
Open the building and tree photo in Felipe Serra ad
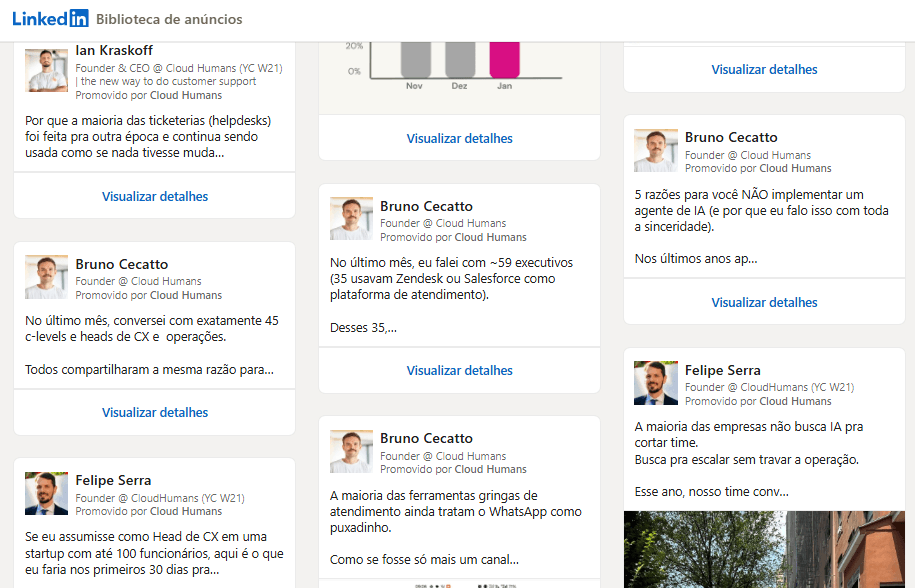pos(764,550)
